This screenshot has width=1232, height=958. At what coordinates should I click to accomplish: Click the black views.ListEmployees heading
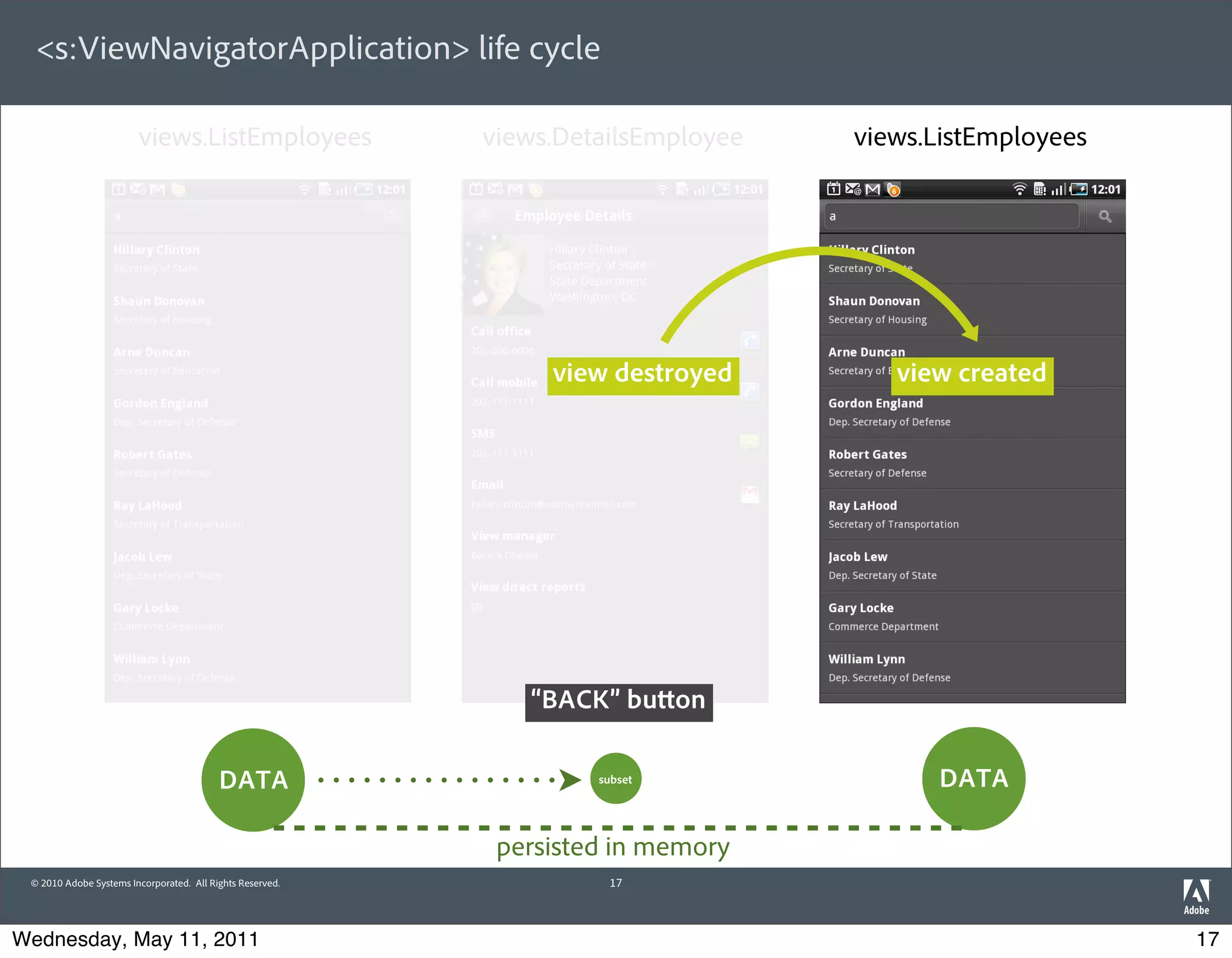[970, 137]
